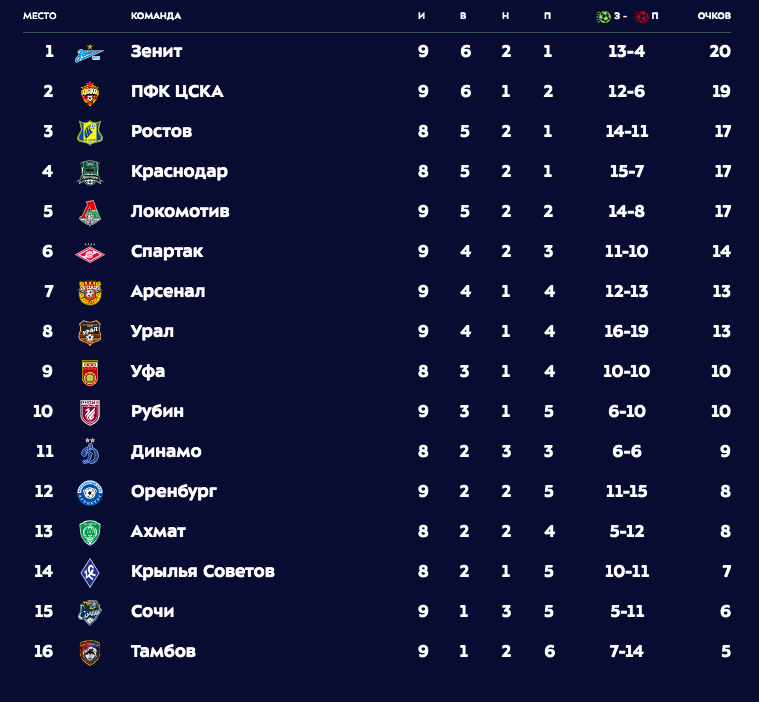Click the Локомотив team crest

coord(90,213)
